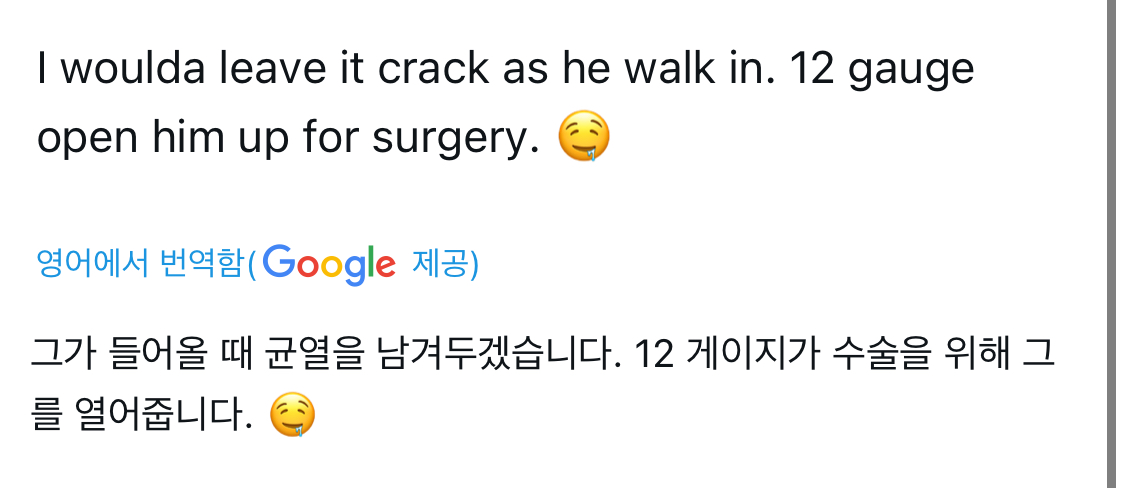The image size is (1125, 488).
Task: Click "12 gauge" in the English post
Action: pyautogui.click(x=882, y=70)
